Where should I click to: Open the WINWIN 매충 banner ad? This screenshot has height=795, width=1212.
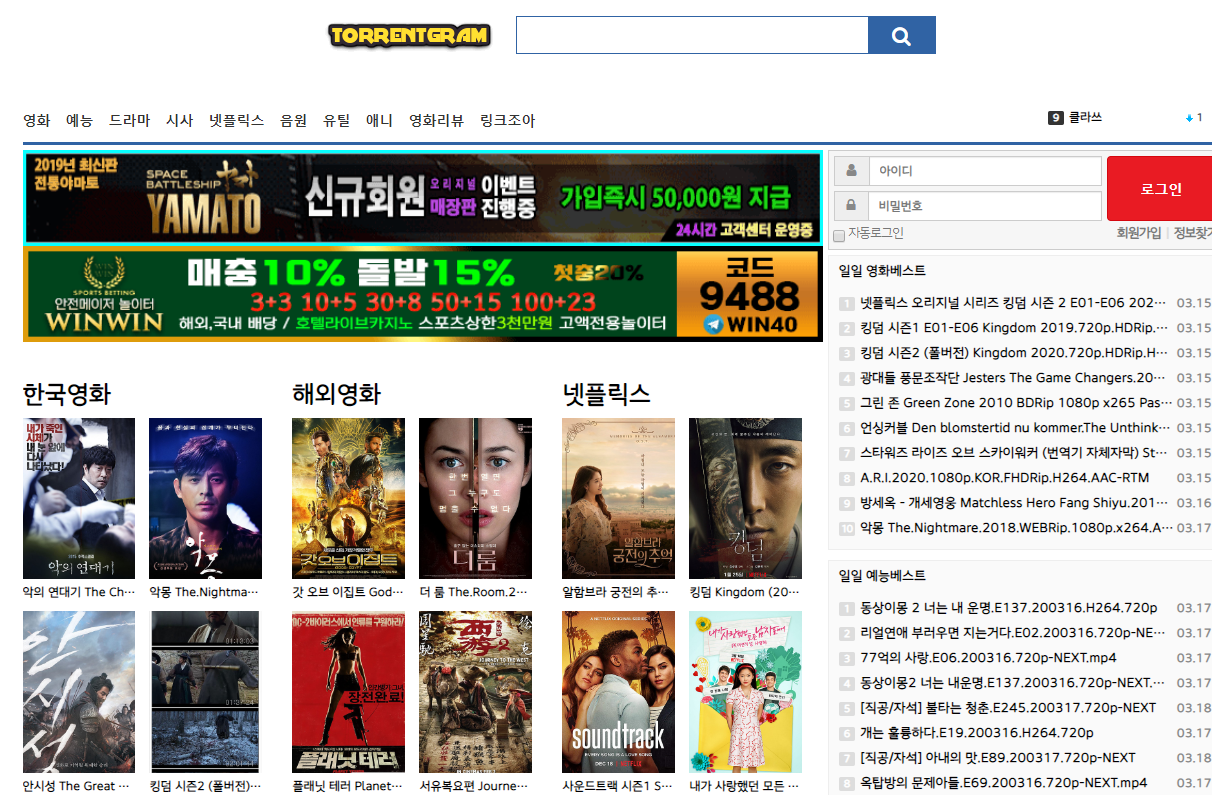click(x=423, y=294)
